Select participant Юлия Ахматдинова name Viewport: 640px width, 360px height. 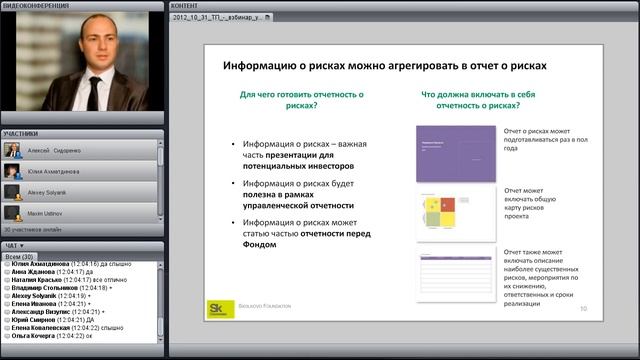53,172
